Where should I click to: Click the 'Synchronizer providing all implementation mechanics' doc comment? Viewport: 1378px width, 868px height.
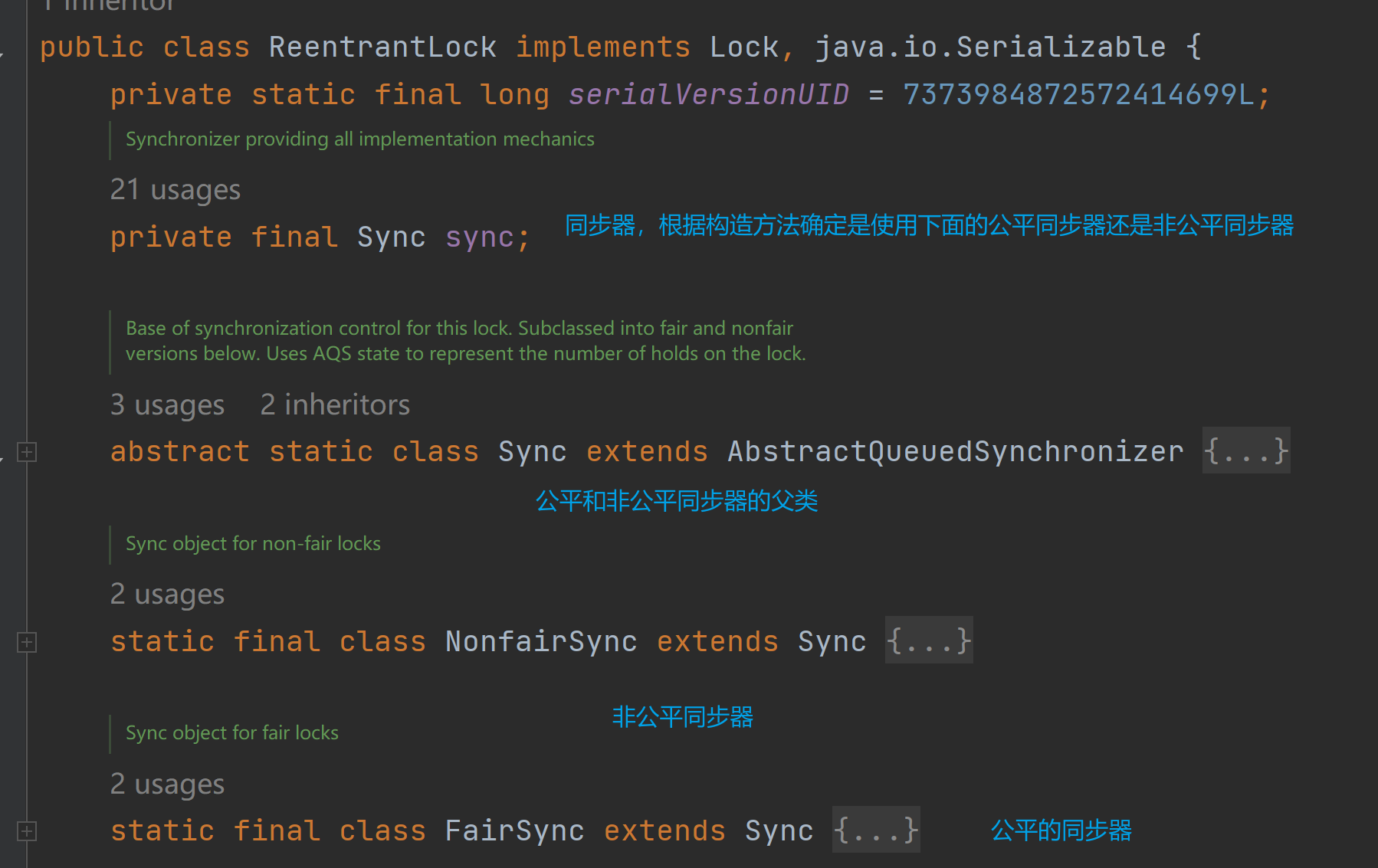click(x=359, y=139)
